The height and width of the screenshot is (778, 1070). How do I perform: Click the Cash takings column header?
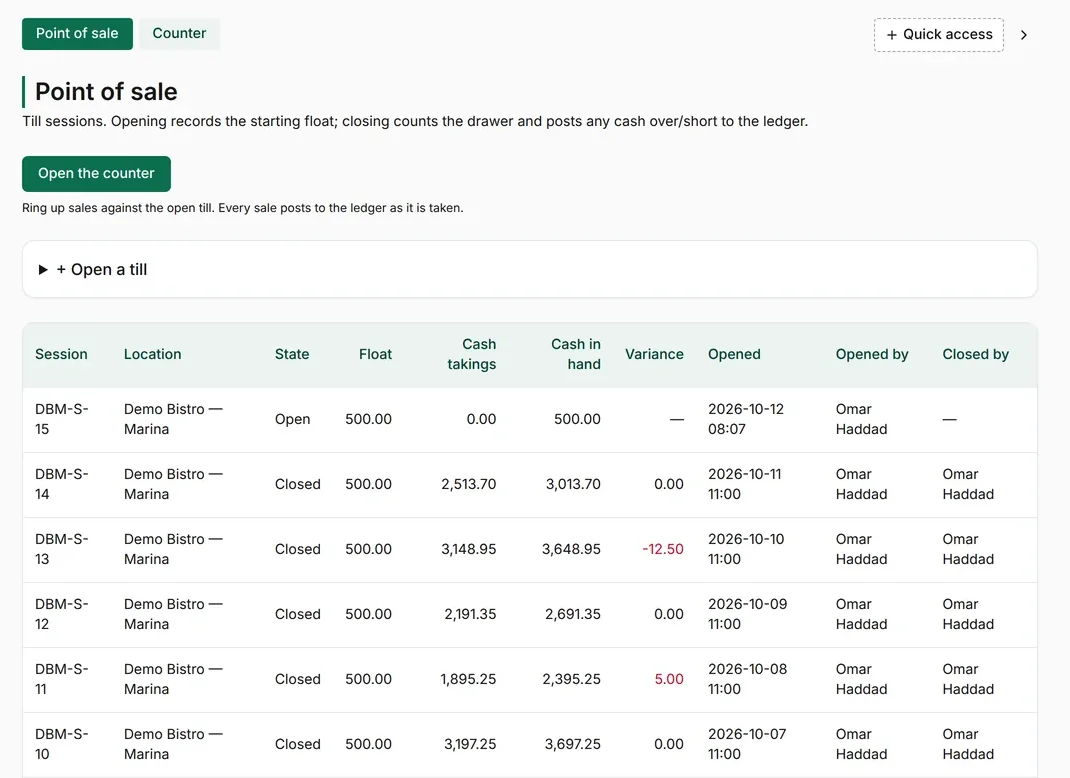click(x=472, y=354)
